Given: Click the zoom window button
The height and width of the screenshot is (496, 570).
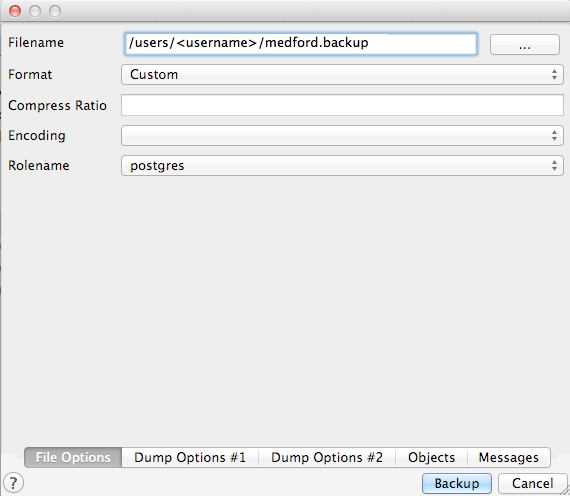Looking at the screenshot, I should [55, 11].
